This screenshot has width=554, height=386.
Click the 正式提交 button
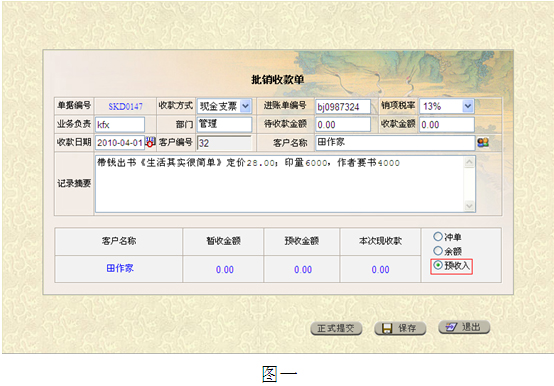coord(336,328)
